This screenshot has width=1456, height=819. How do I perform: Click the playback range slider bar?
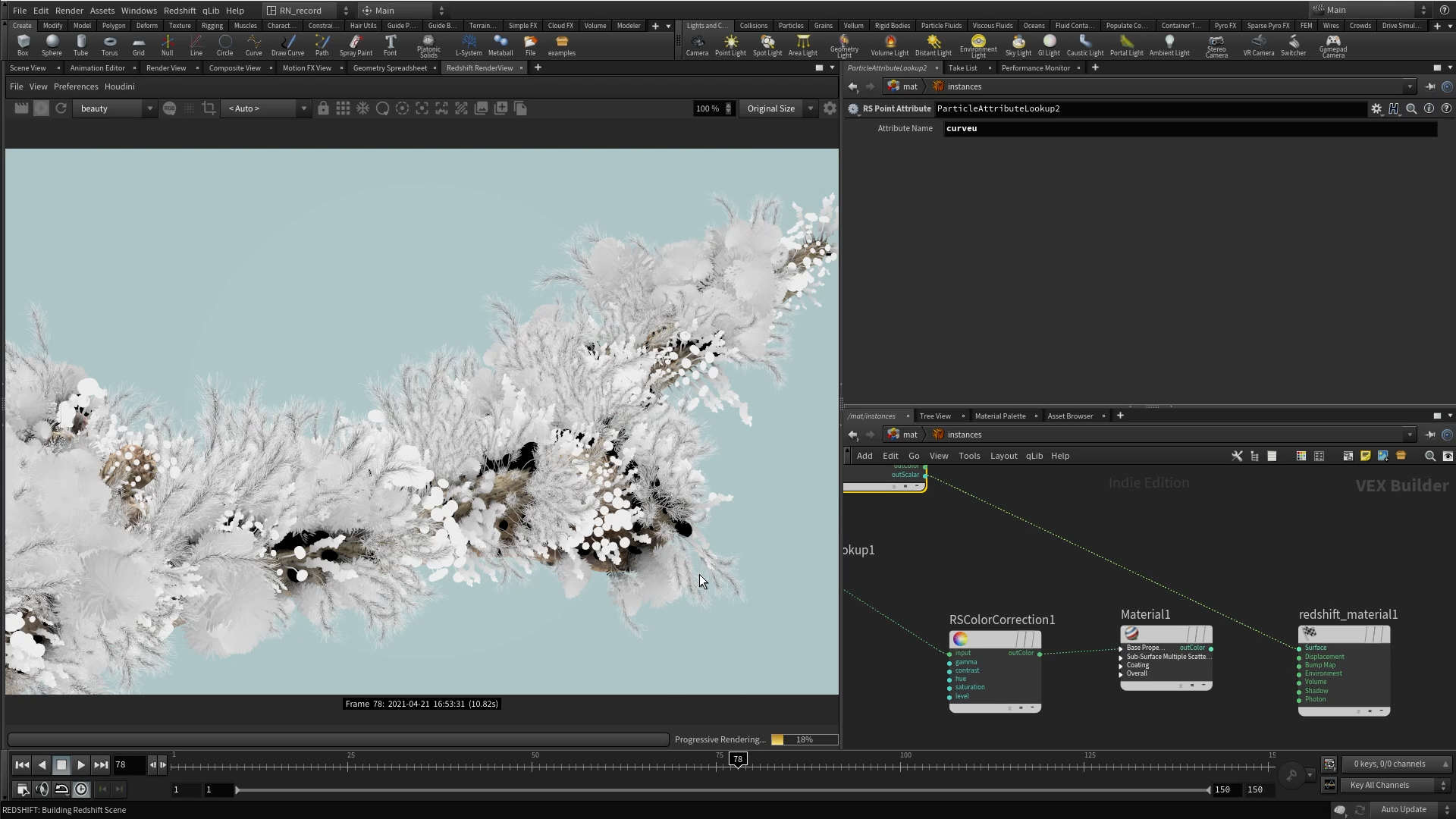click(723, 790)
